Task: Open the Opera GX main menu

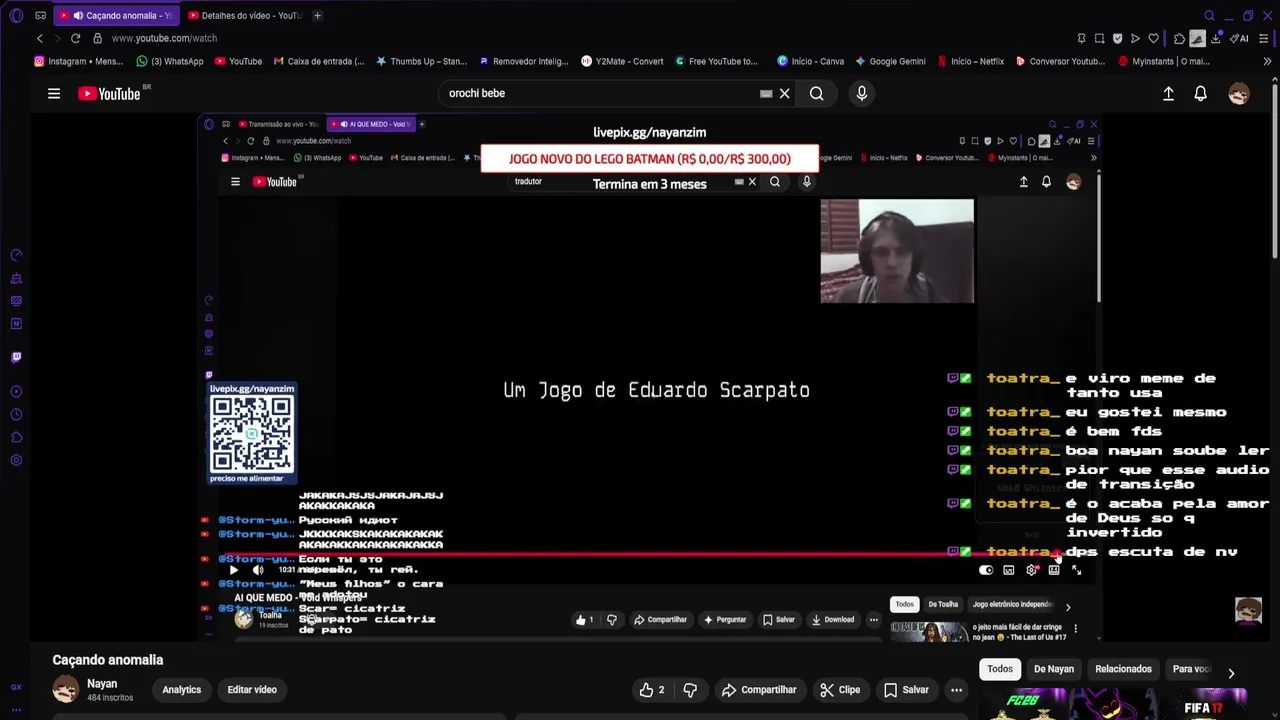Action: (x=16, y=15)
